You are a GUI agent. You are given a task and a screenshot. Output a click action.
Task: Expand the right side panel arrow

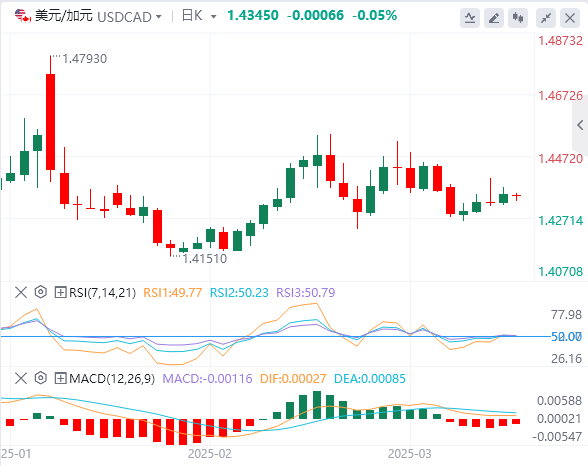coord(580,125)
